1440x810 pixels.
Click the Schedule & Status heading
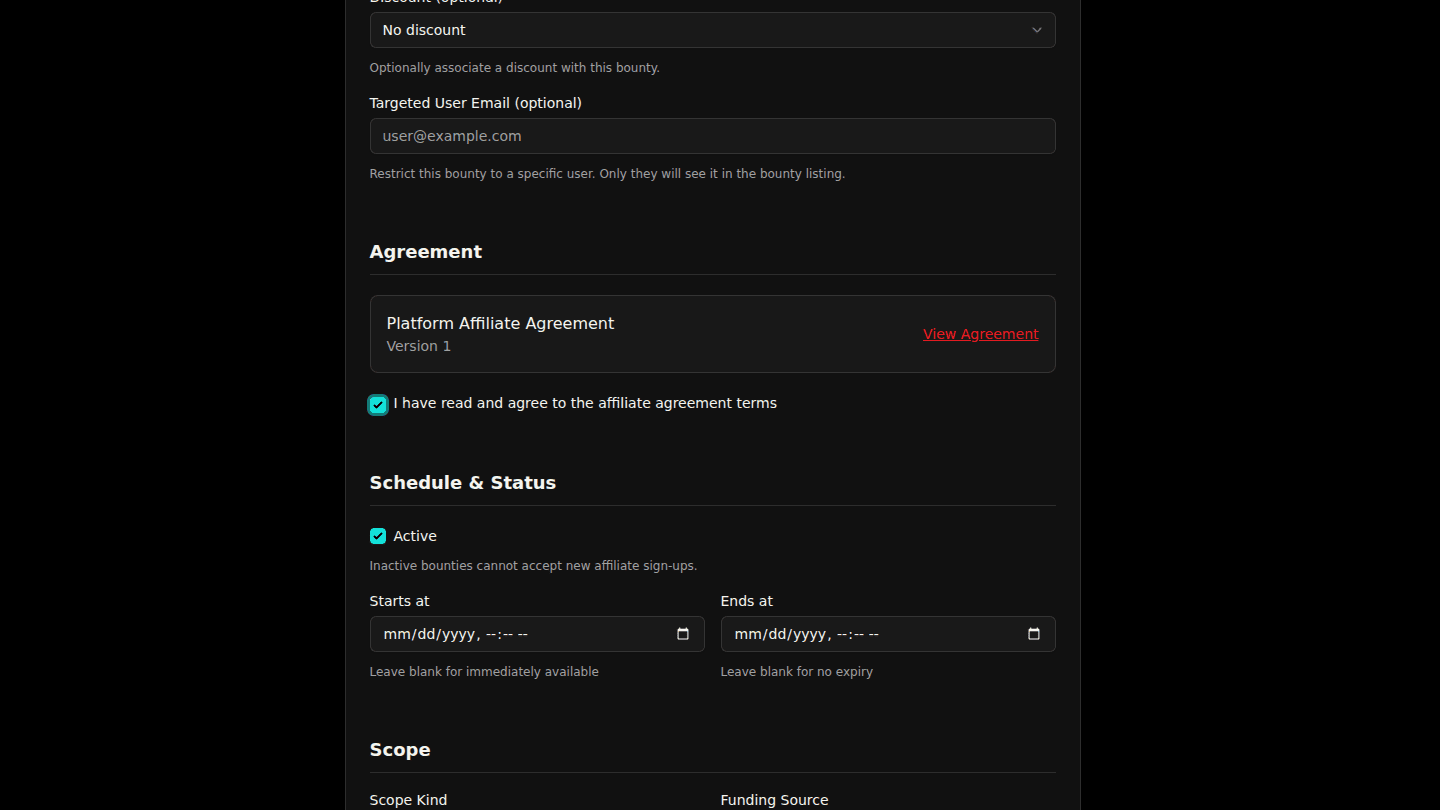[462, 483]
